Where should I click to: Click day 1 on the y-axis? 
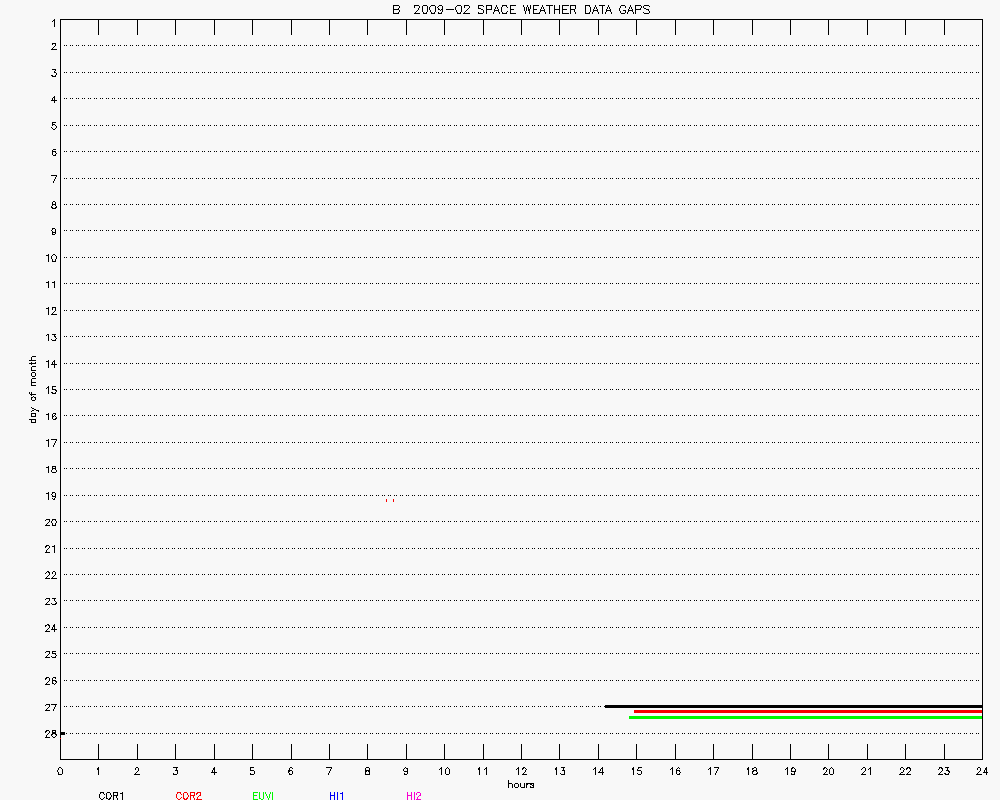coord(52,21)
